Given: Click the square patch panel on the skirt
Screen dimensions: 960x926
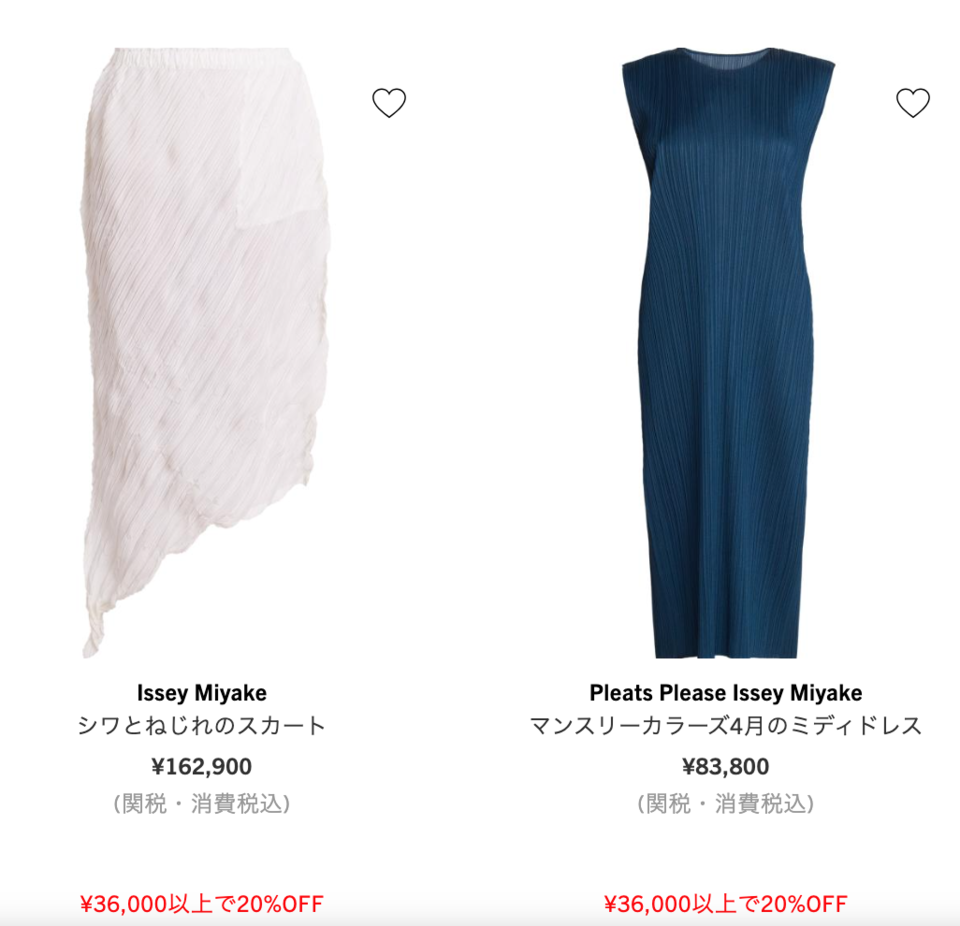Looking at the screenshot, I should click(x=279, y=178).
